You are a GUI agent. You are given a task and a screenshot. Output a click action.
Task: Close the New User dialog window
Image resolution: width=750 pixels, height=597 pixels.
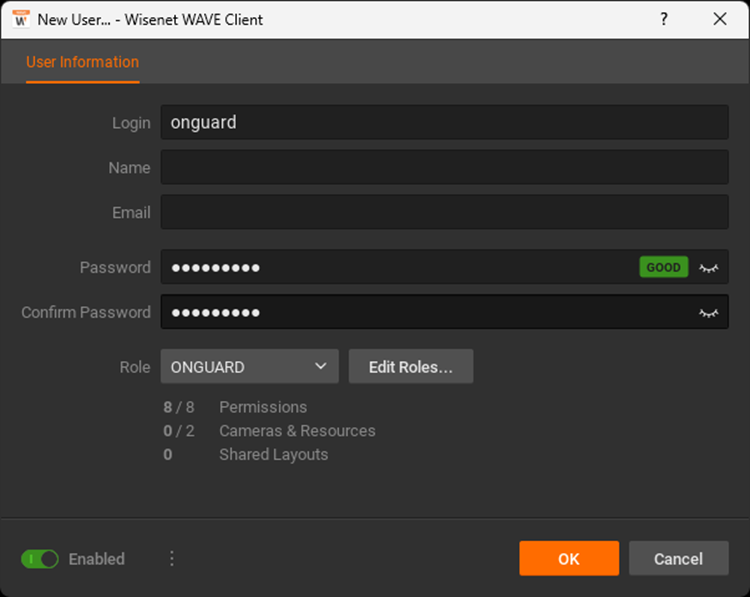tap(720, 19)
